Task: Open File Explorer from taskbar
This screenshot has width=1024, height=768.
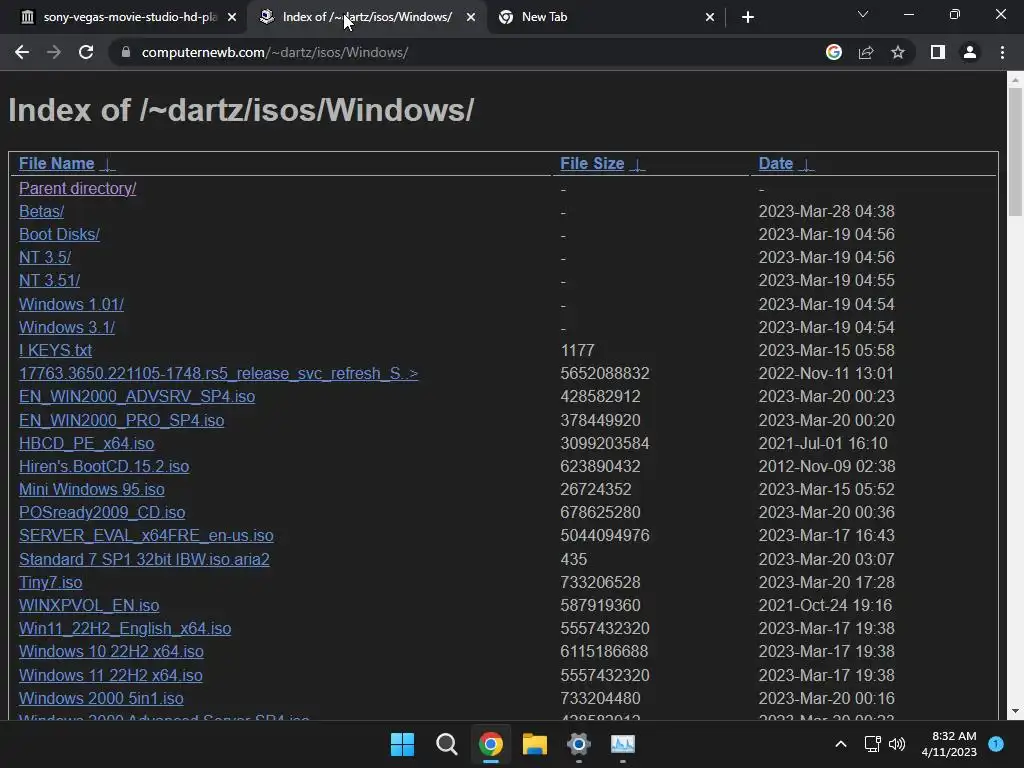Action: 535,744
